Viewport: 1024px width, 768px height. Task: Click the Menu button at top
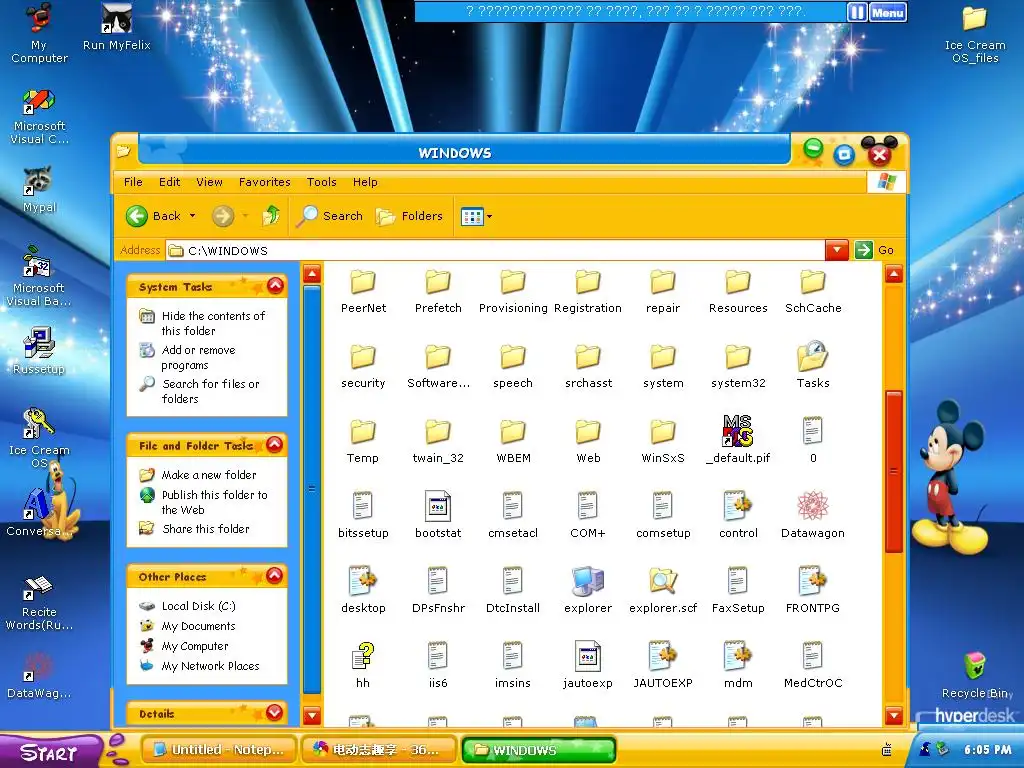[x=888, y=12]
